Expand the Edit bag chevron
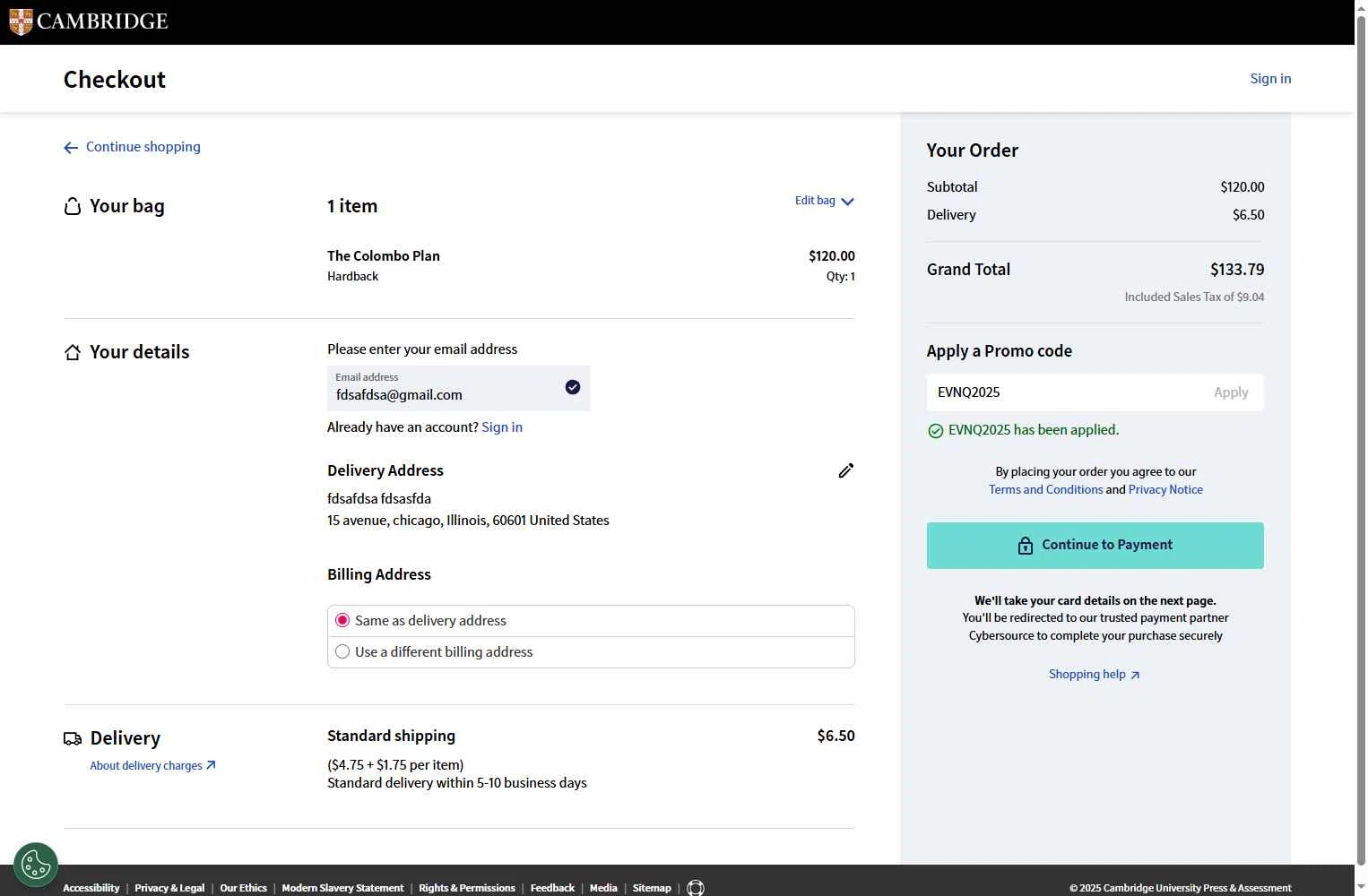 [847, 202]
